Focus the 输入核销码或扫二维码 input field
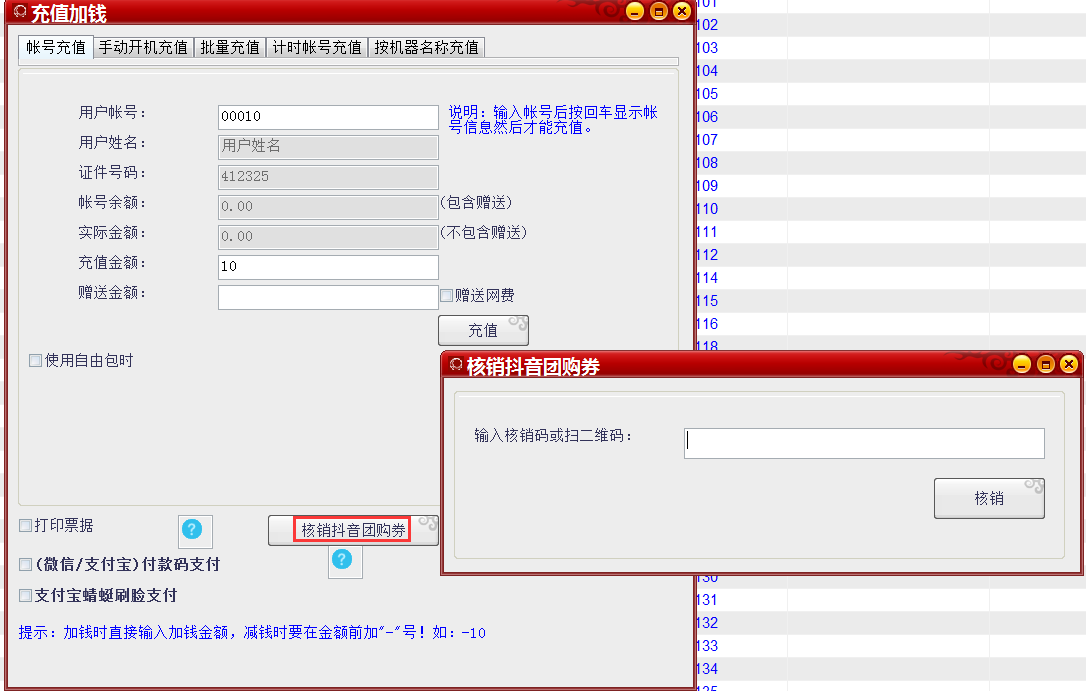 click(864, 443)
